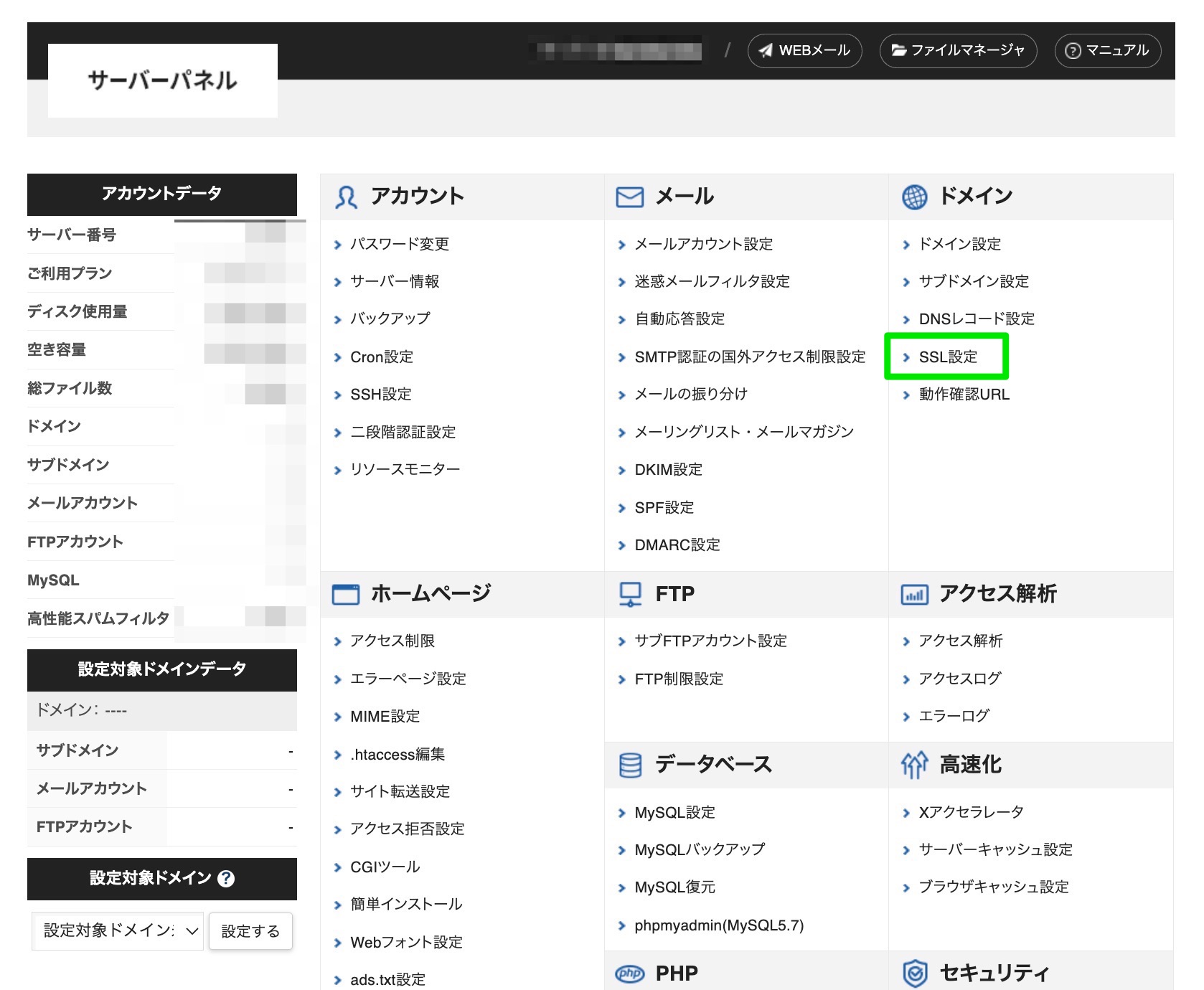This screenshot has height=990, width=1204.
Task: Open アクセス制限 link
Action: [392, 641]
